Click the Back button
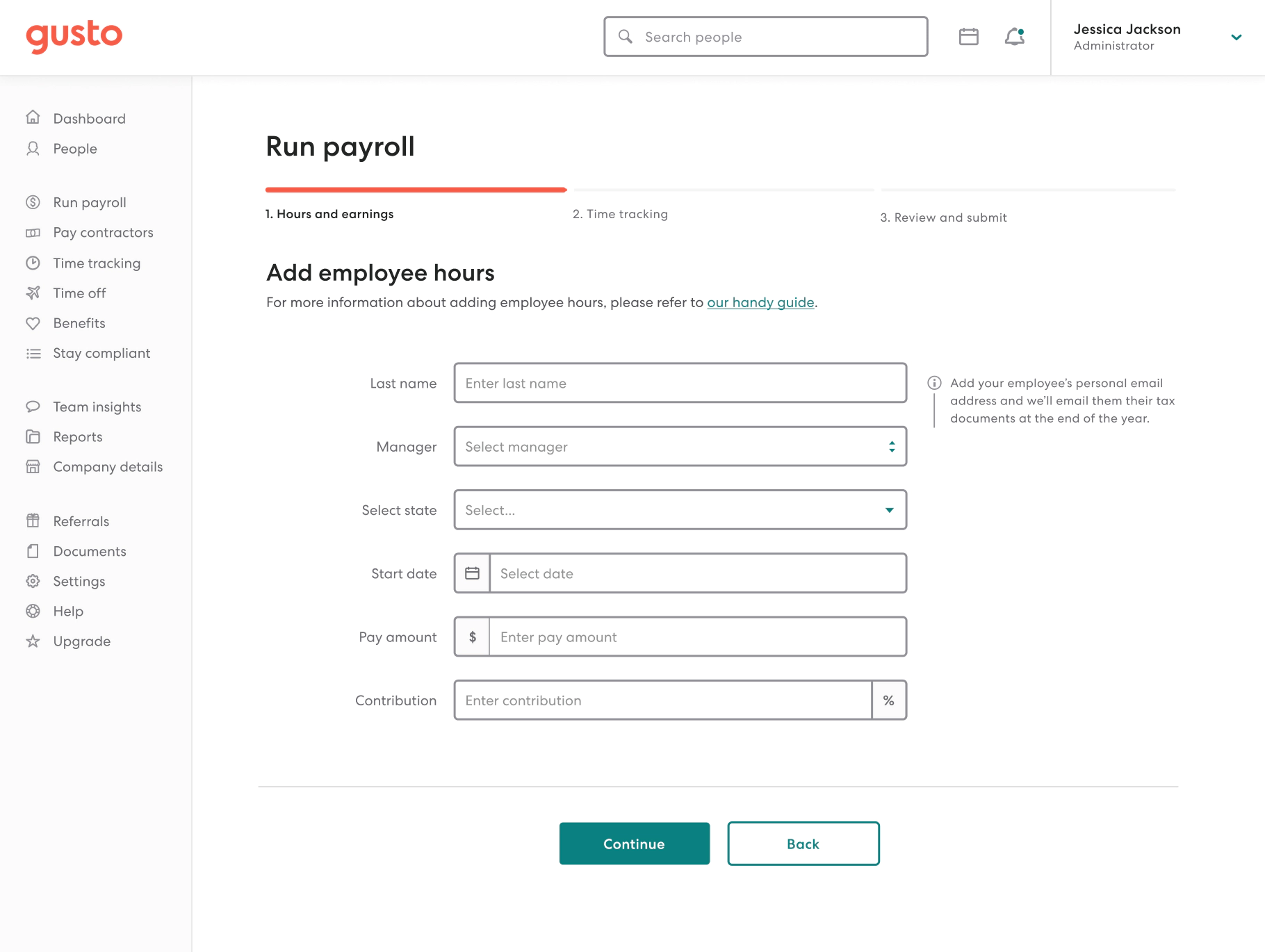1265x952 pixels. (x=803, y=844)
